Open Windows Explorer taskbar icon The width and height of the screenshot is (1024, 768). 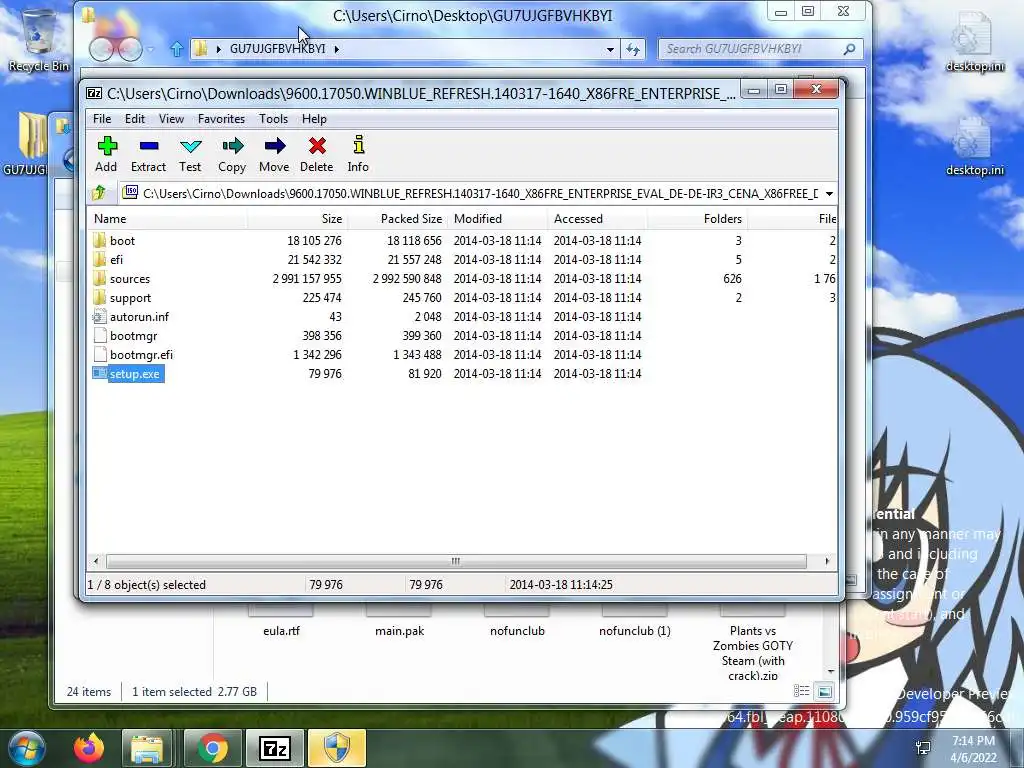[147, 748]
